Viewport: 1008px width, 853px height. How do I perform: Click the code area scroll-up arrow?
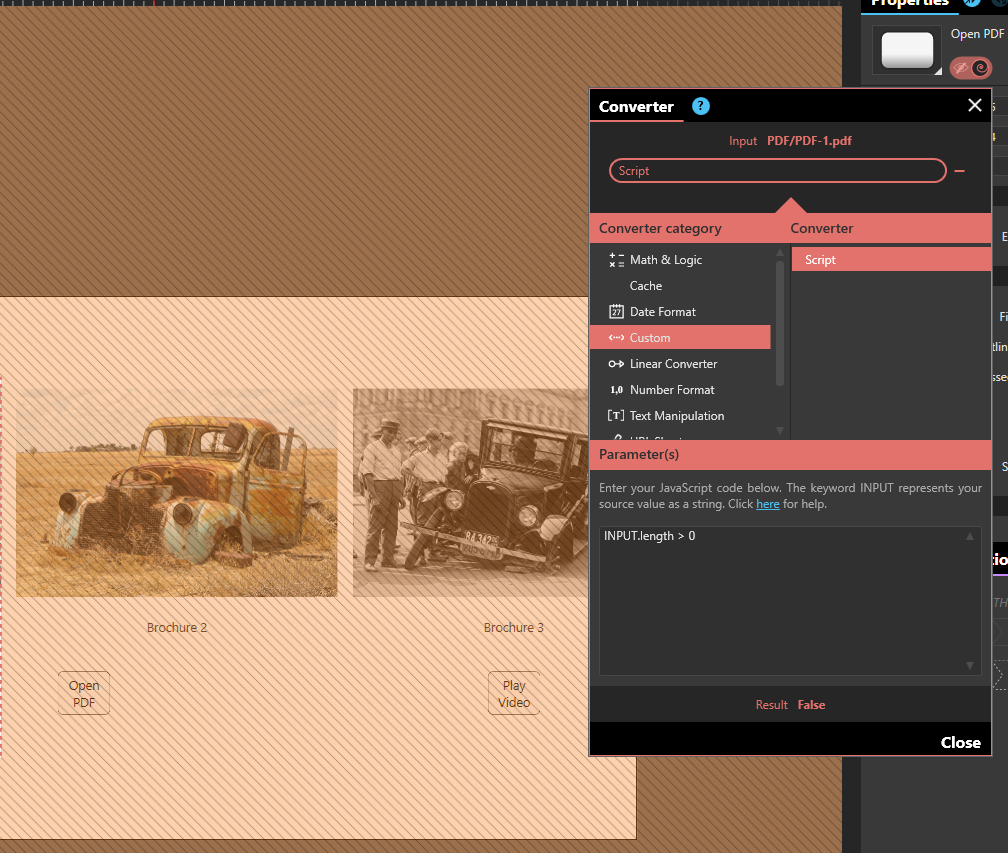[x=970, y=536]
